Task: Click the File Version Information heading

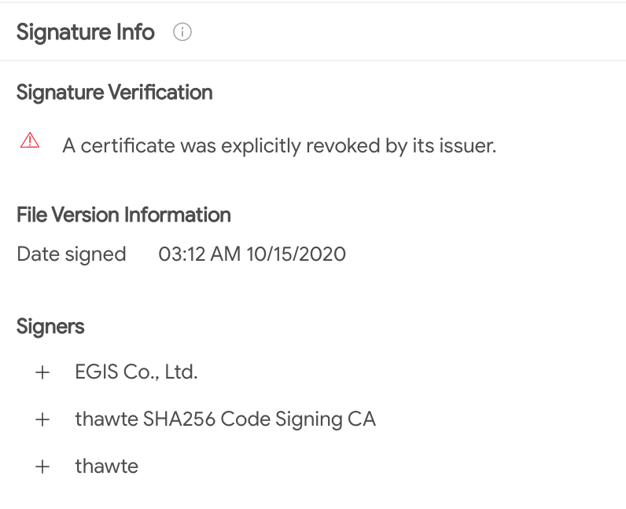Action: (x=123, y=215)
